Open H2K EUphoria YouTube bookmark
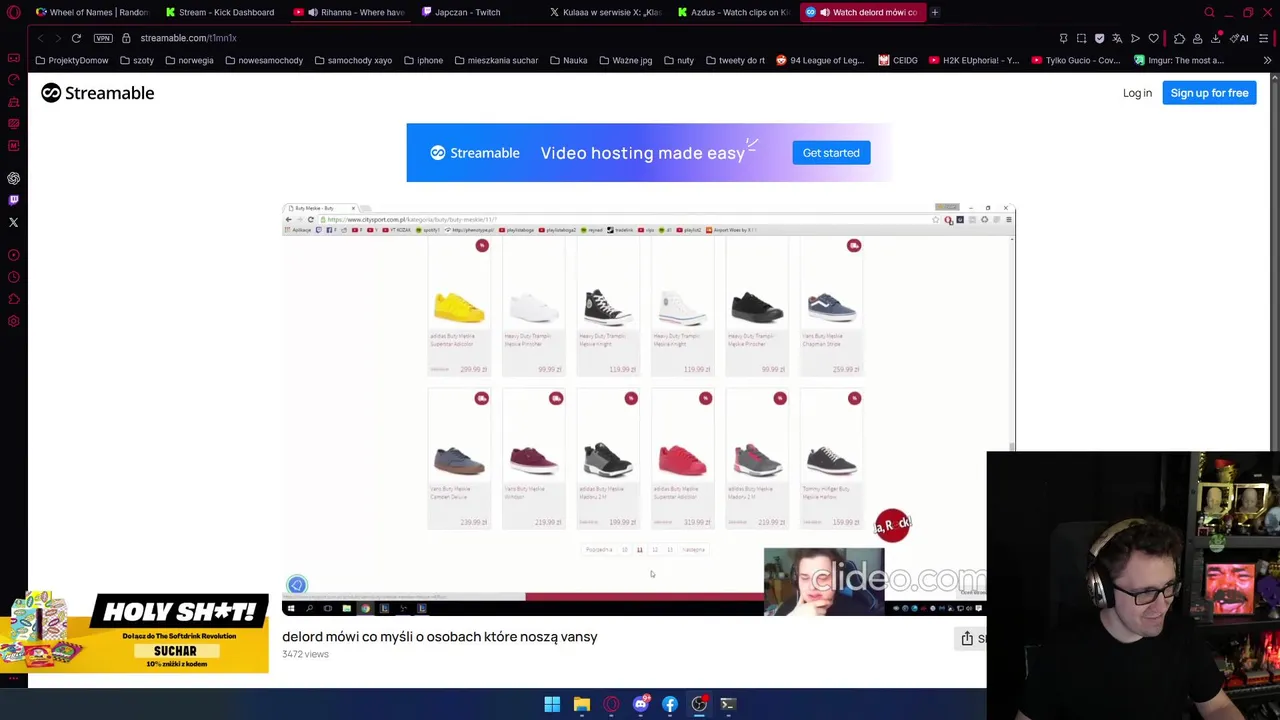This screenshot has width=1280, height=720. click(x=974, y=60)
